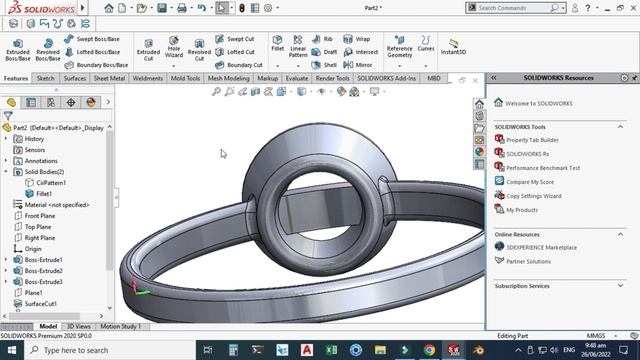Click the Section View icon

coord(256,91)
